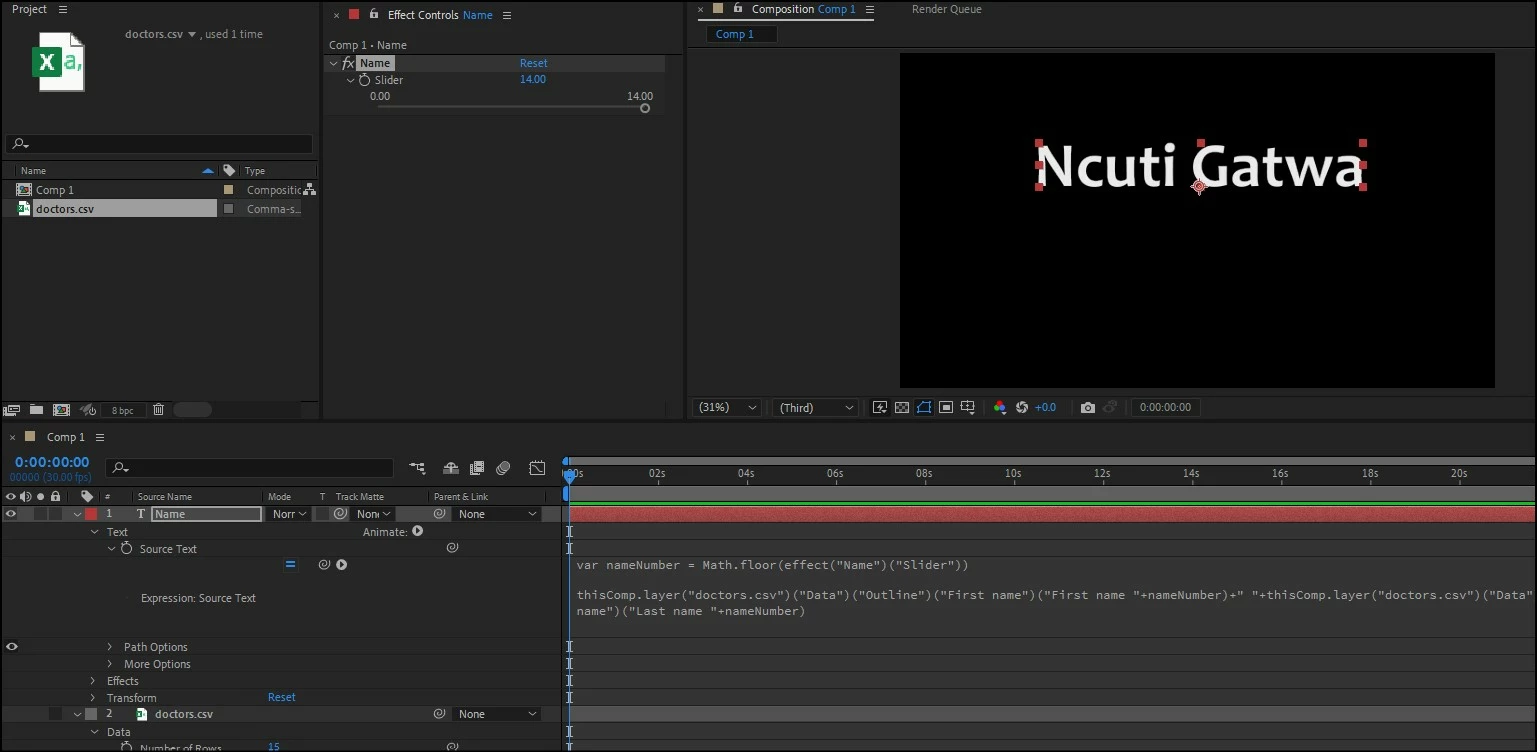Image resolution: width=1537 pixels, height=752 pixels.
Task: Collapse Name layer twirl arrow in timeline
Action: (77, 514)
